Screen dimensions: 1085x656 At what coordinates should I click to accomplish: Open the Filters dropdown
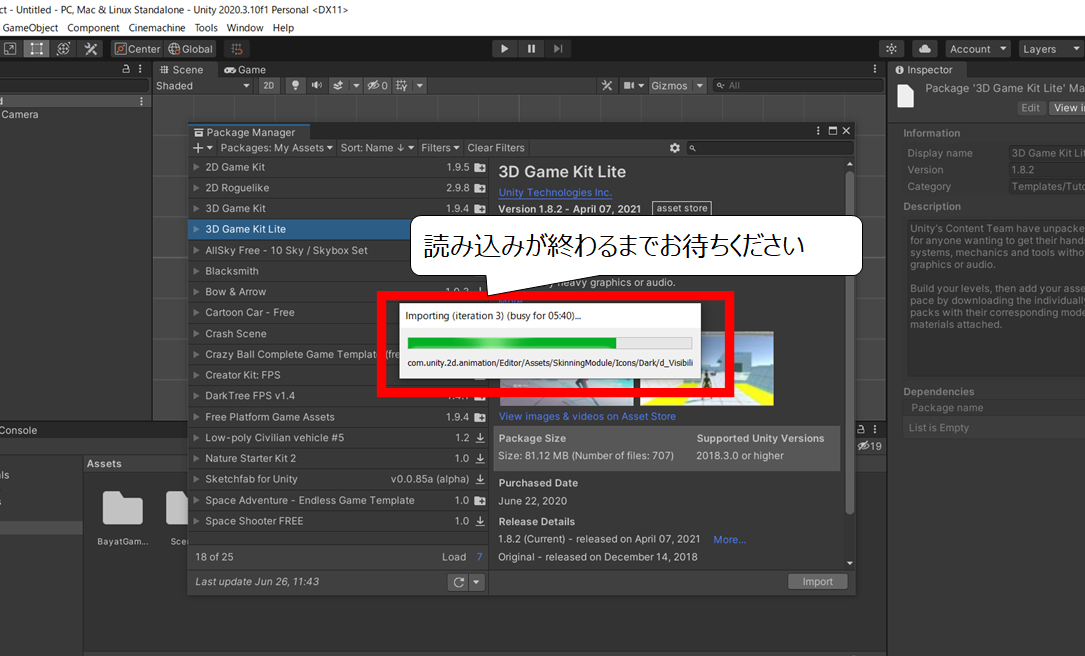(x=440, y=148)
